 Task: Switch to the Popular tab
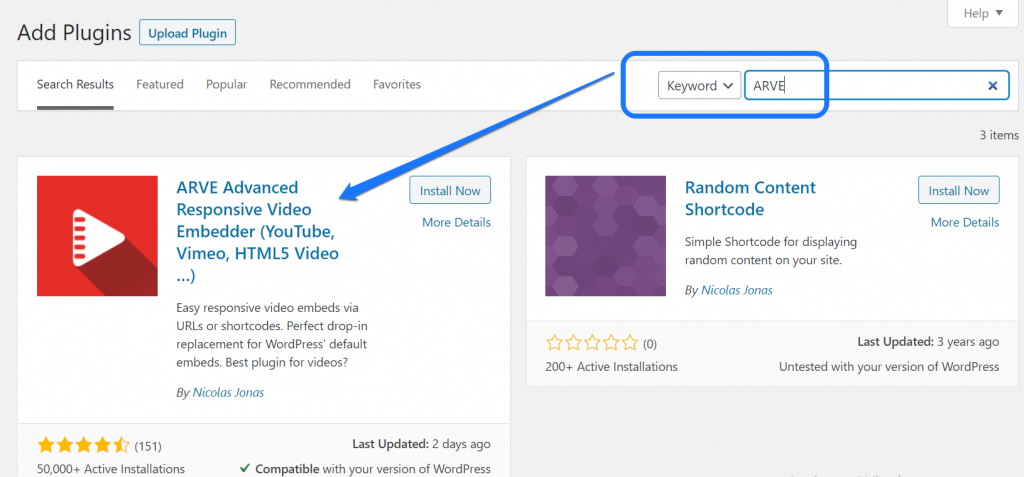click(226, 85)
